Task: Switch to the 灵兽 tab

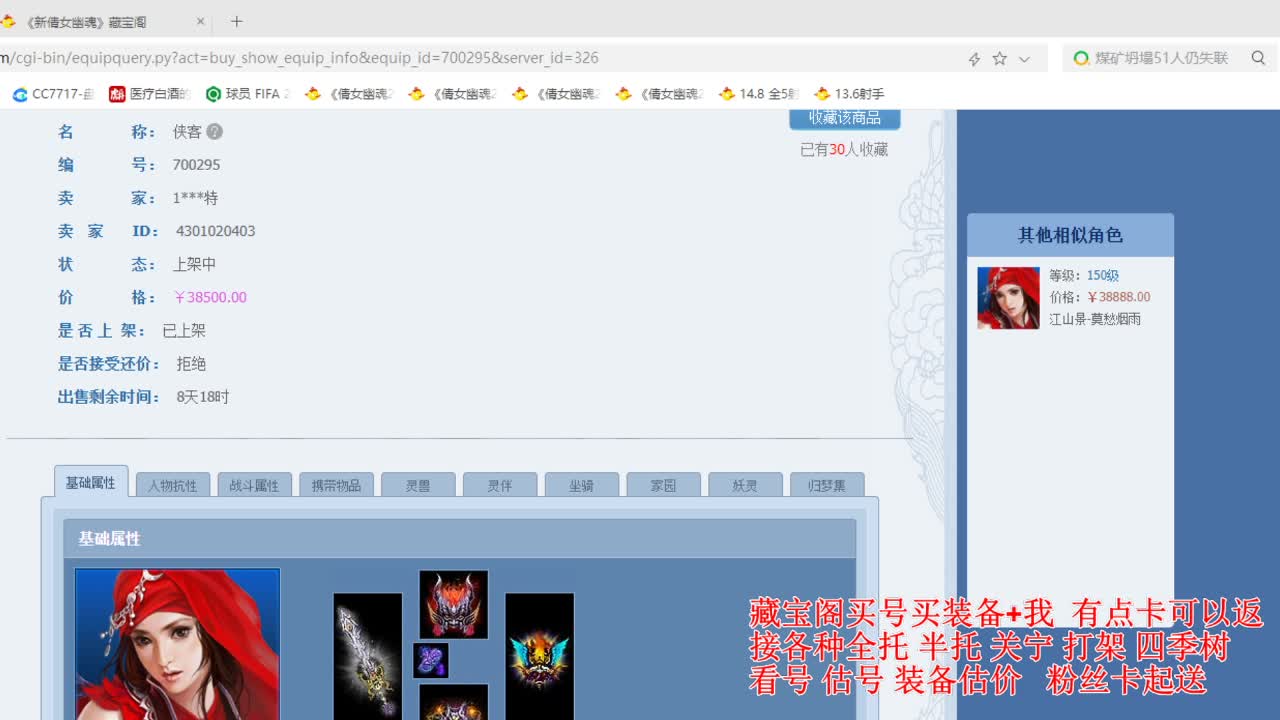Action: coord(418,483)
